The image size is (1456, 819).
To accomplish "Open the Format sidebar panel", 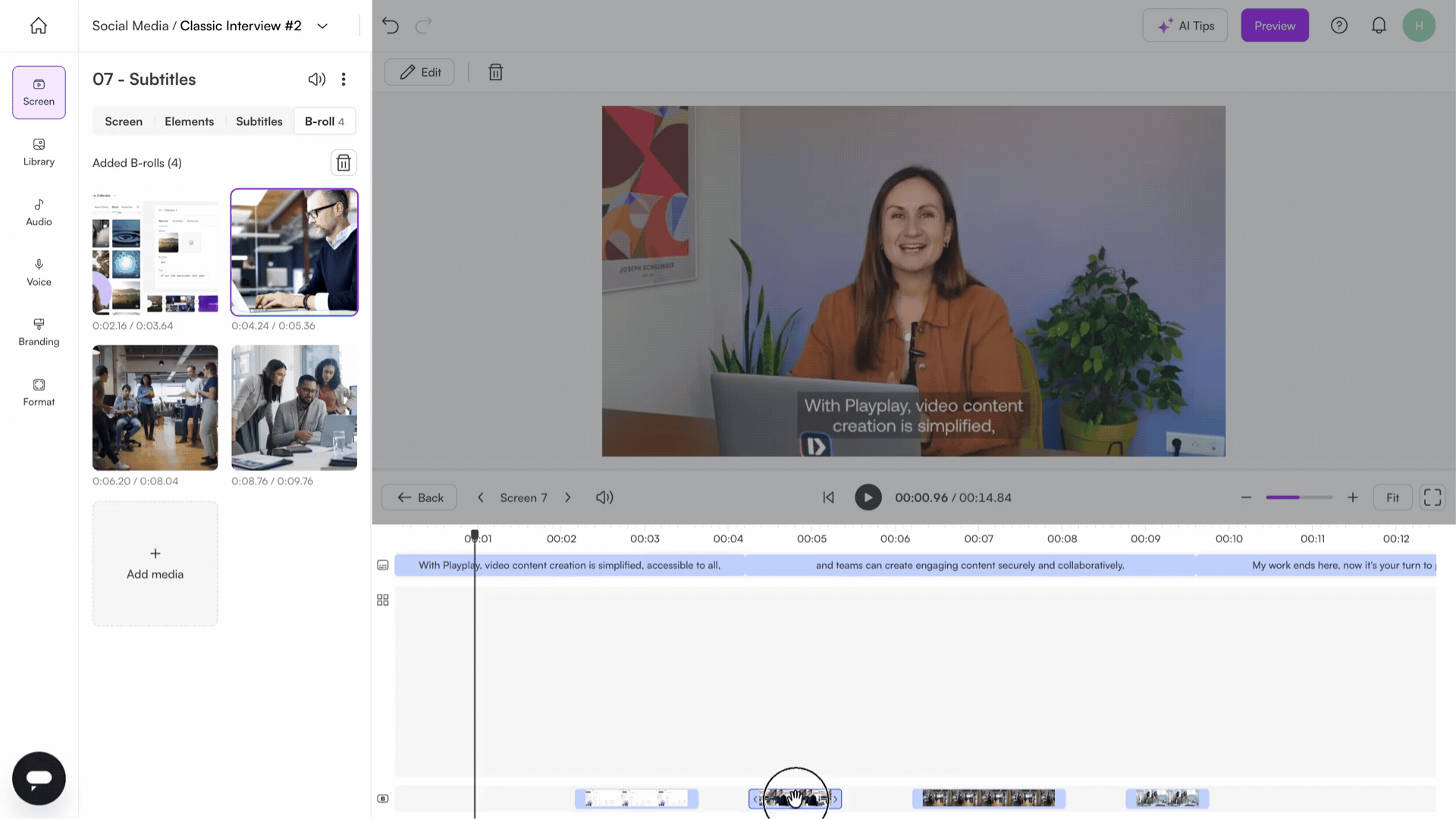I will click(x=39, y=393).
